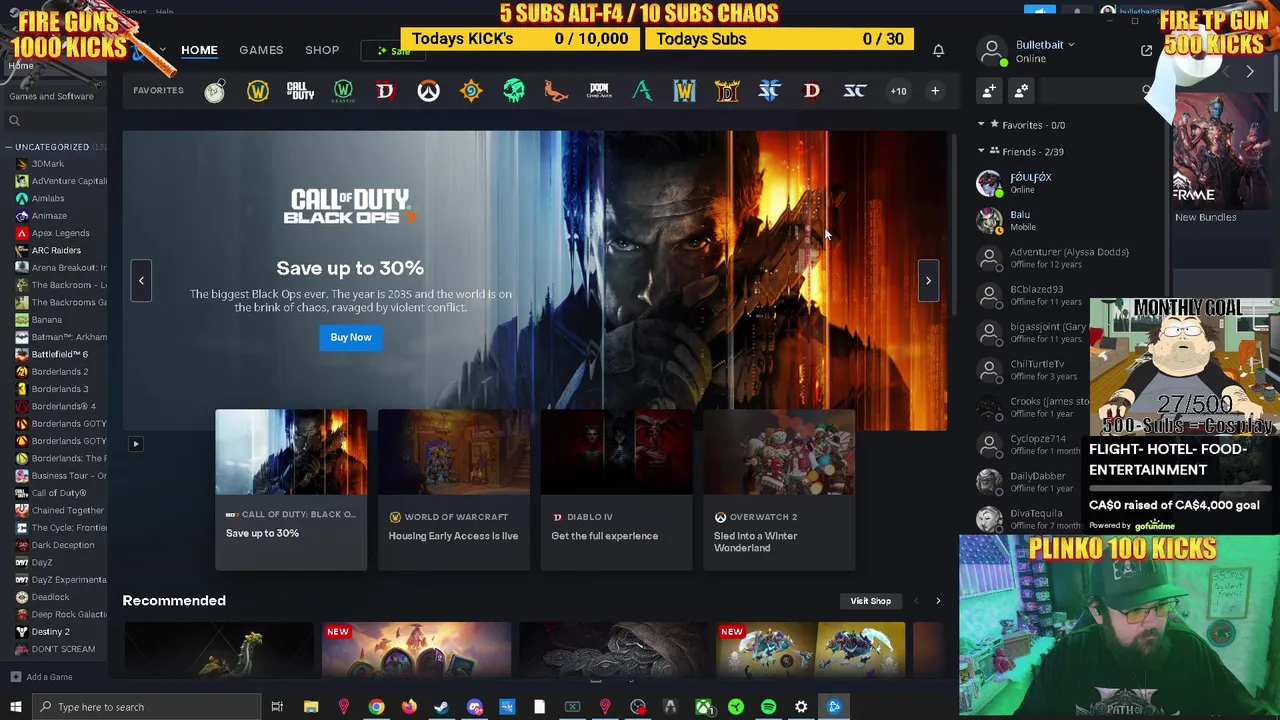Image resolution: width=1280 pixels, height=720 pixels.
Task: Click Add a Game
Action: (x=40, y=677)
